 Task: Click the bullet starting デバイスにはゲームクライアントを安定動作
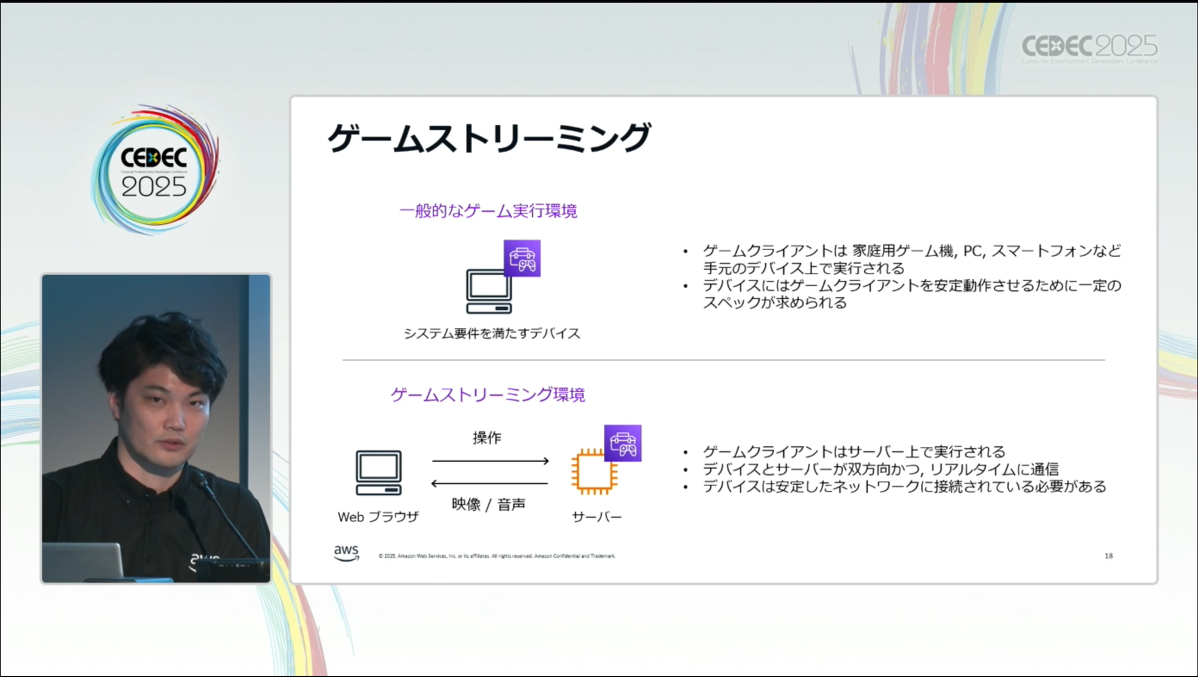tap(912, 293)
